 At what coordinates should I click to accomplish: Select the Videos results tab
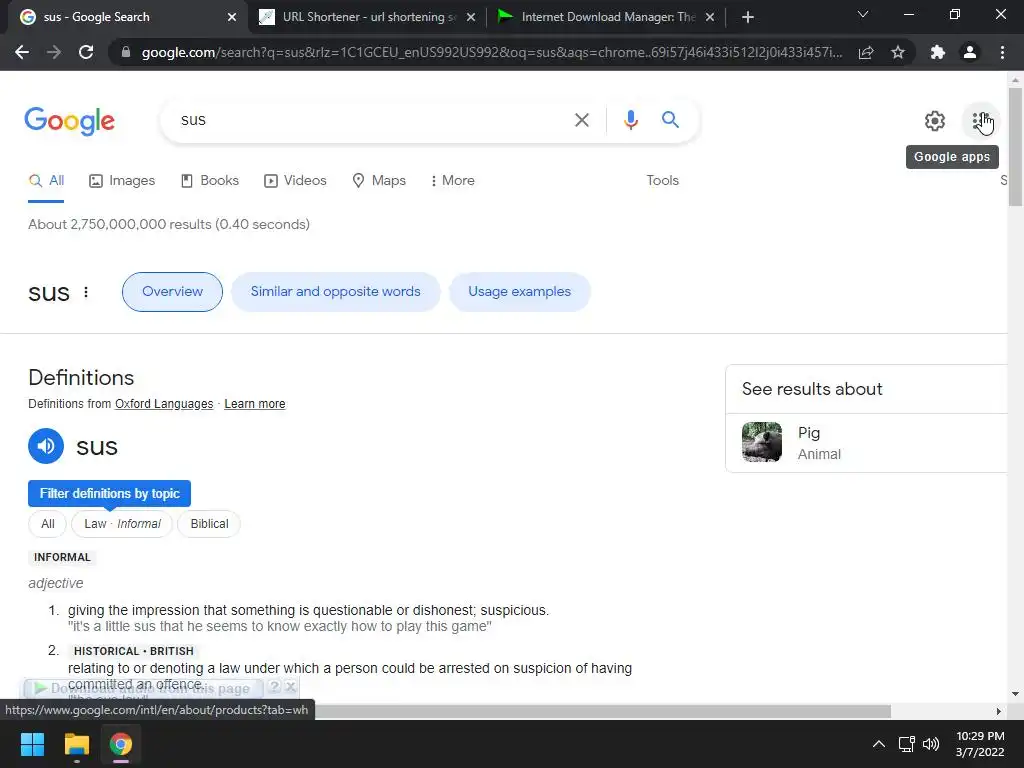[x=295, y=180]
